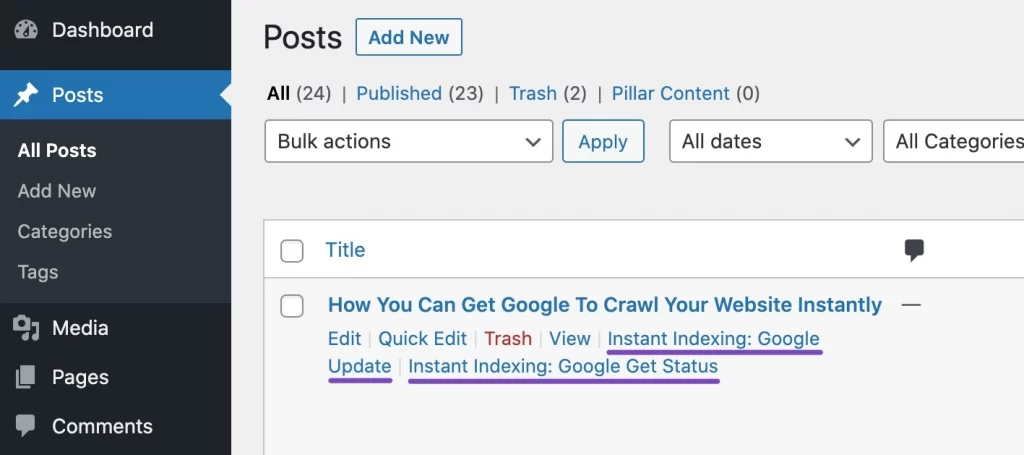Click Quick Edit under the post
Screen dimensions: 1024x455
click(x=422, y=339)
